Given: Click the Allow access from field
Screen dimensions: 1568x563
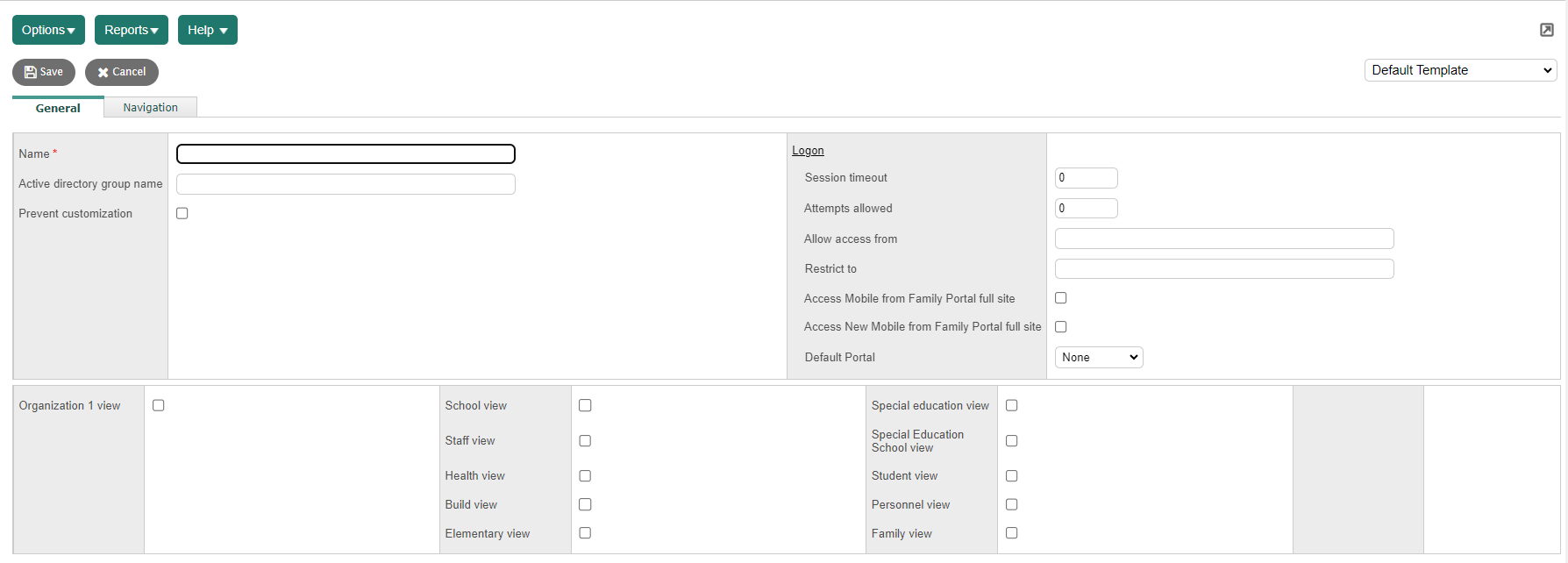Looking at the screenshot, I should click(x=1224, y=239).
